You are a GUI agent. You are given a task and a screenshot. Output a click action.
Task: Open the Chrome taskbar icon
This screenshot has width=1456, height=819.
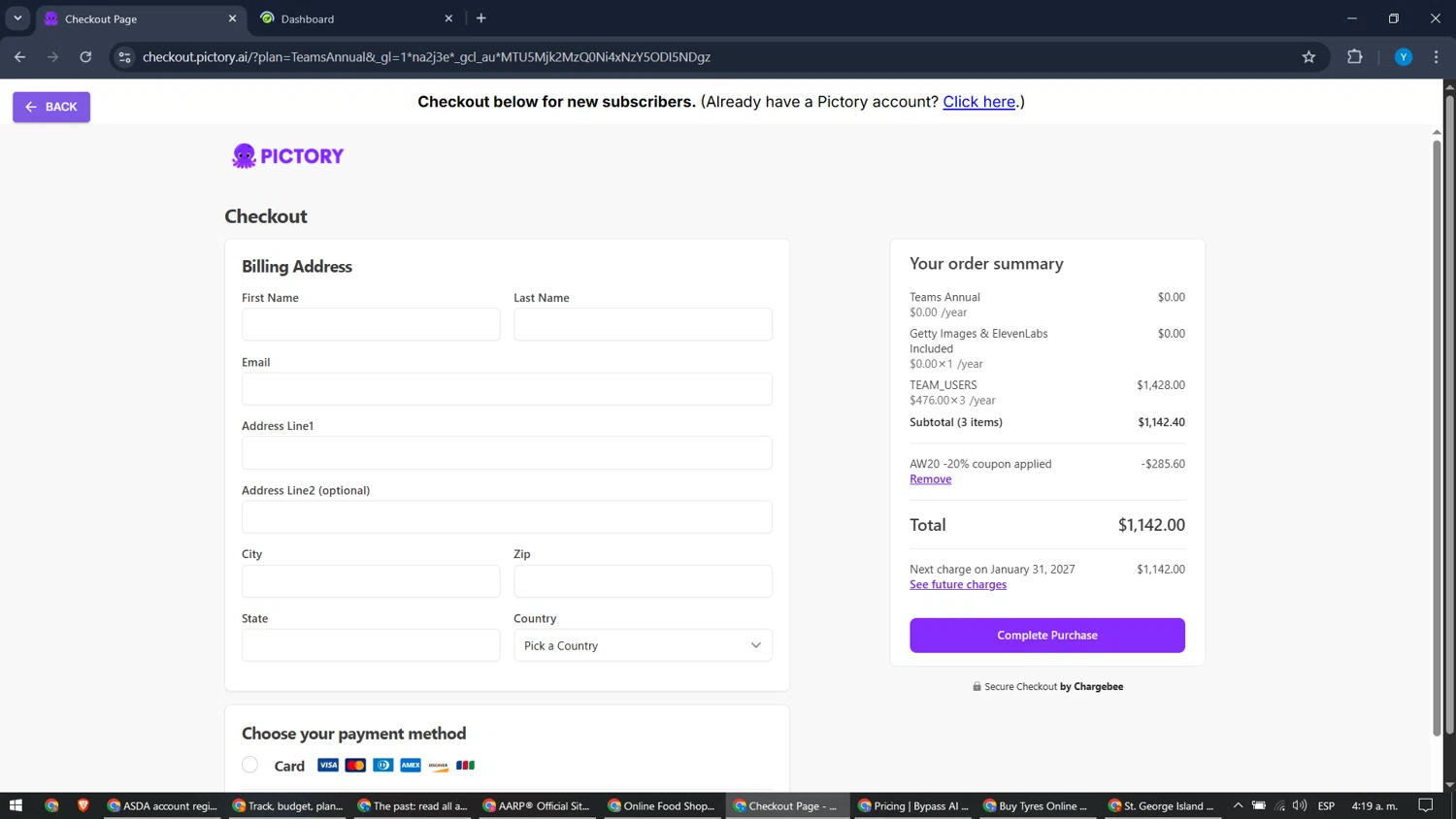(51, 805)
